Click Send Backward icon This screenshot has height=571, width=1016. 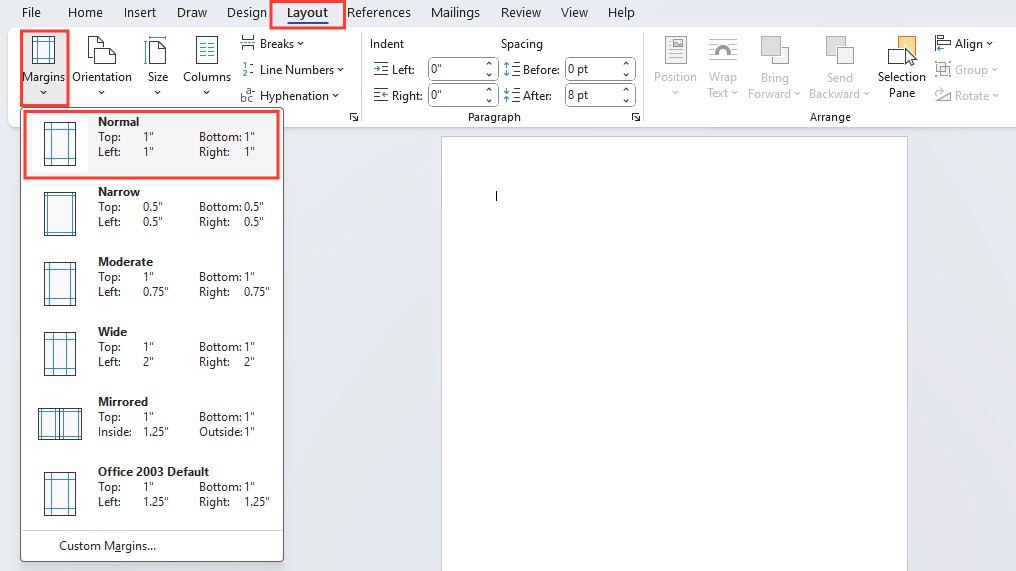tap(840, 51)
